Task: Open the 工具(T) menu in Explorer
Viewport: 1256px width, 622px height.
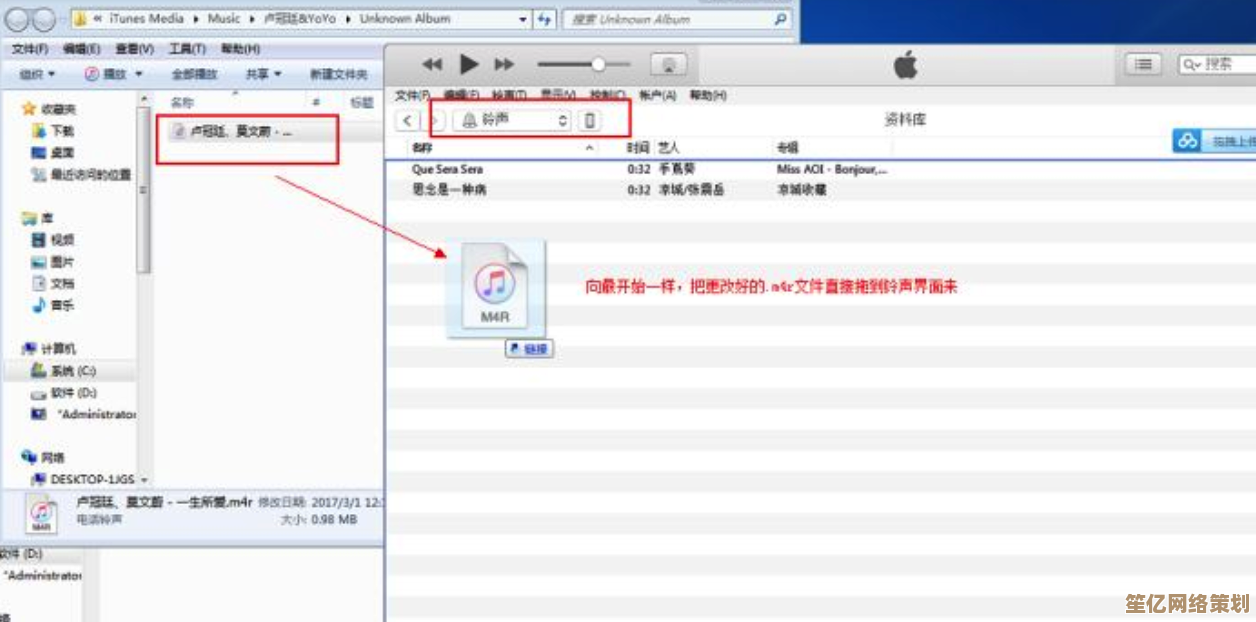Action: [x=186, y=48]
